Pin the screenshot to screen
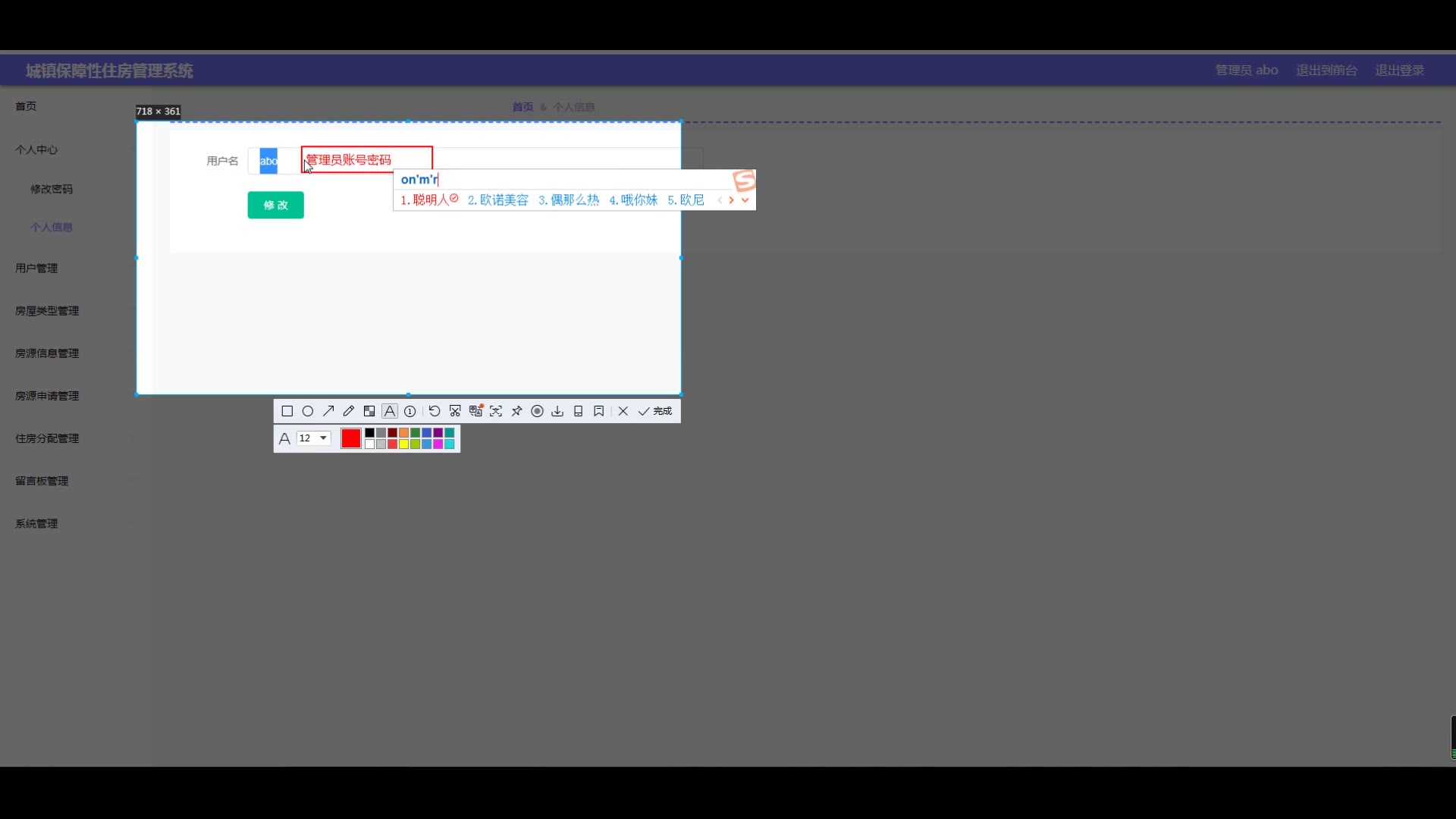1456x819 pixels. coord(516,411)
